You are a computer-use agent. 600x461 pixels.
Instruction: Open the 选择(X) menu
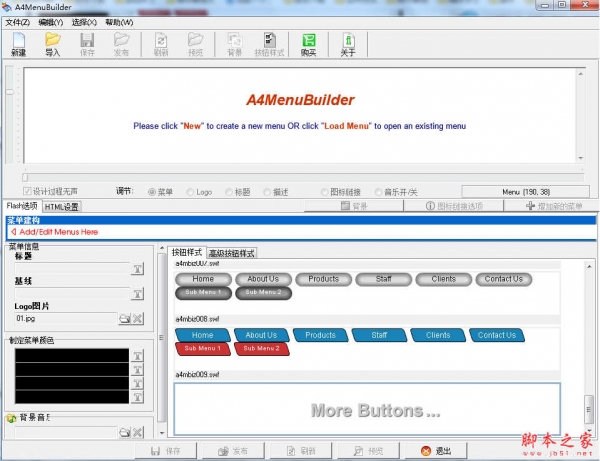(84, 23)
